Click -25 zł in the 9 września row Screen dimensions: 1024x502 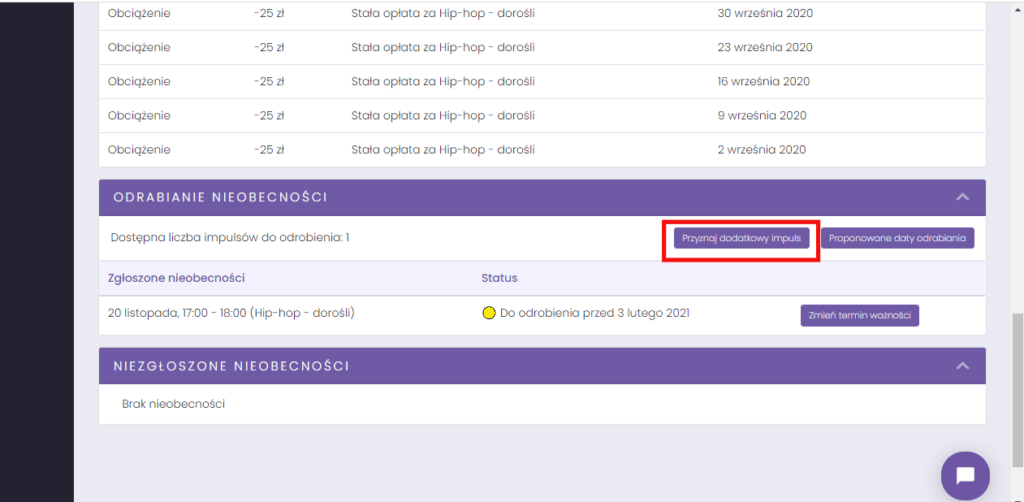point(269,116)
